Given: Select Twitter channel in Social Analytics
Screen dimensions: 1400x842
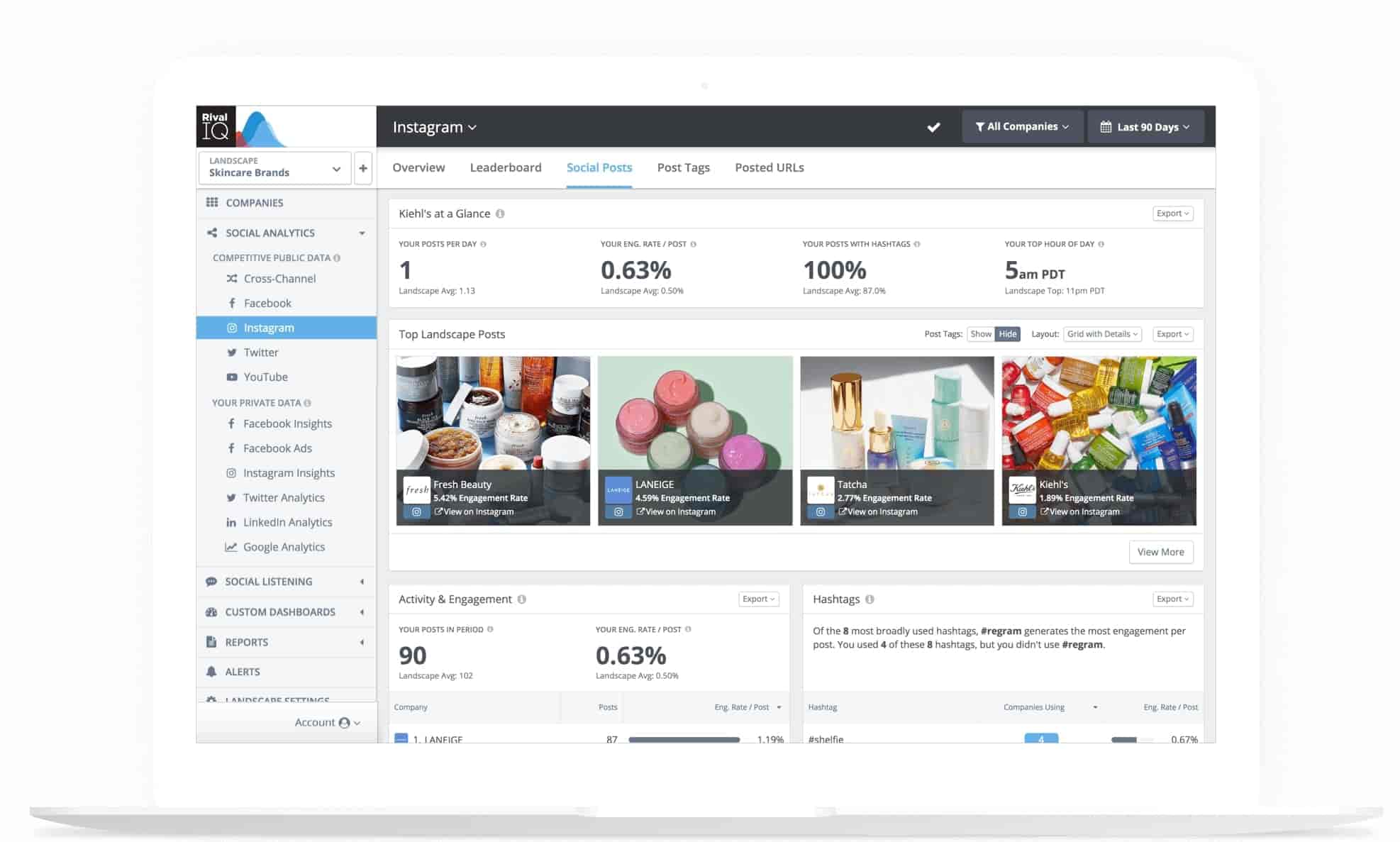Looking at the screenshot, I should [x=261, y=352].
